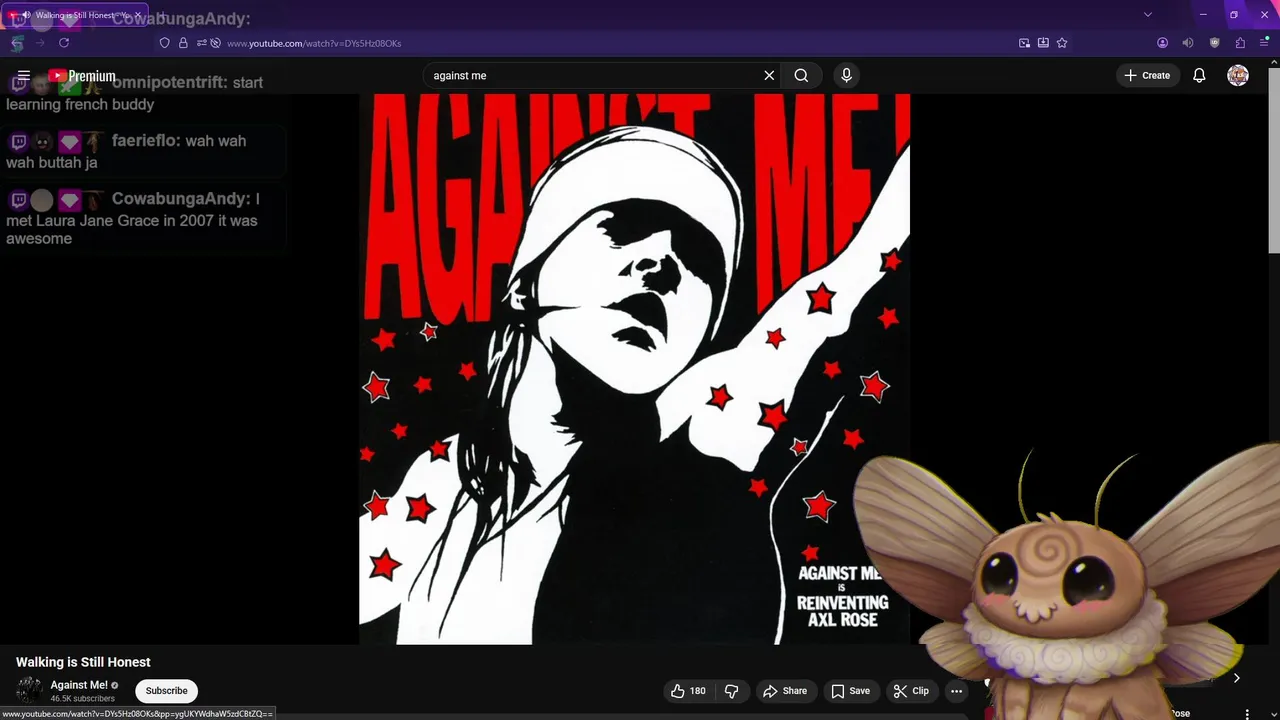
Task: Open the YouTube hamburger guide menu
Action: (x=24, y=76)
